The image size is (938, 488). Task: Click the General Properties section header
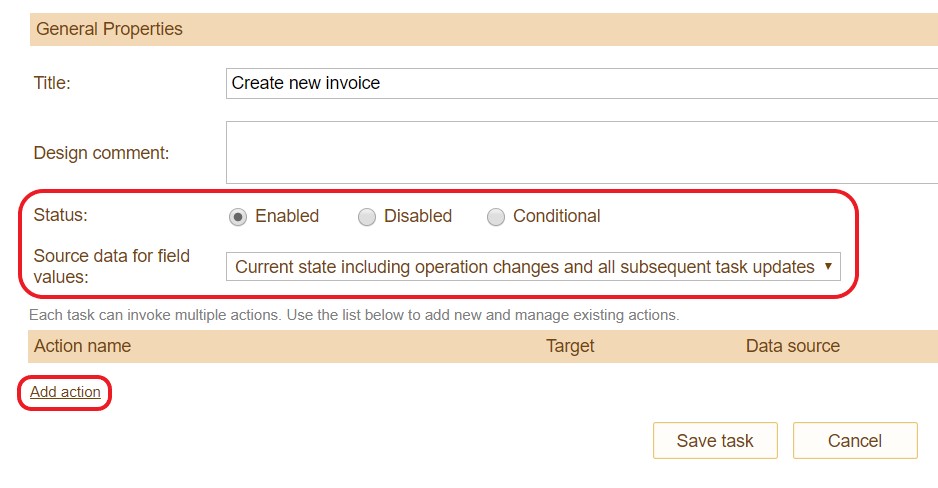109,29
